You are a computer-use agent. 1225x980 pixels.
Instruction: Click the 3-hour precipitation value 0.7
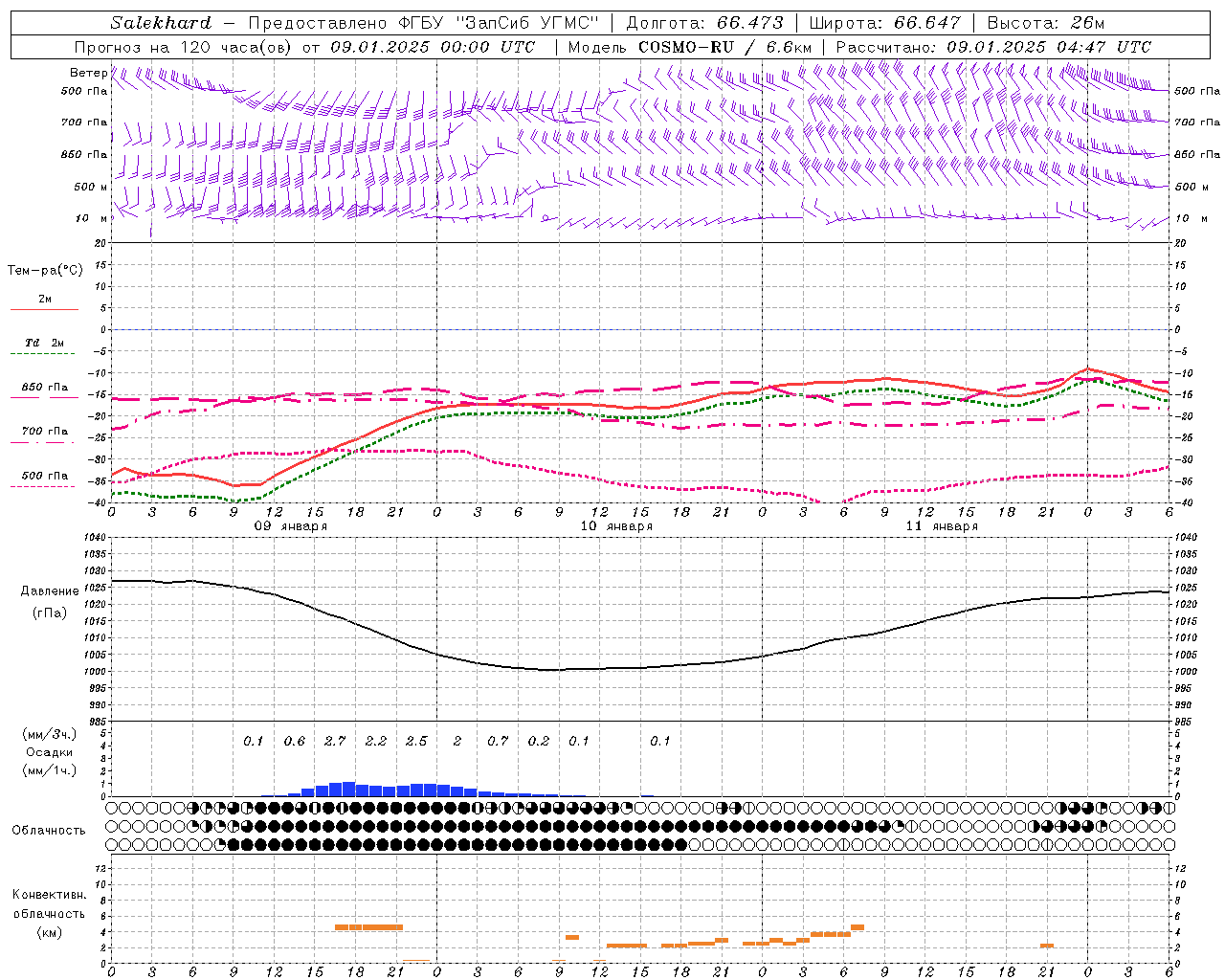click(x=498, y=742)
